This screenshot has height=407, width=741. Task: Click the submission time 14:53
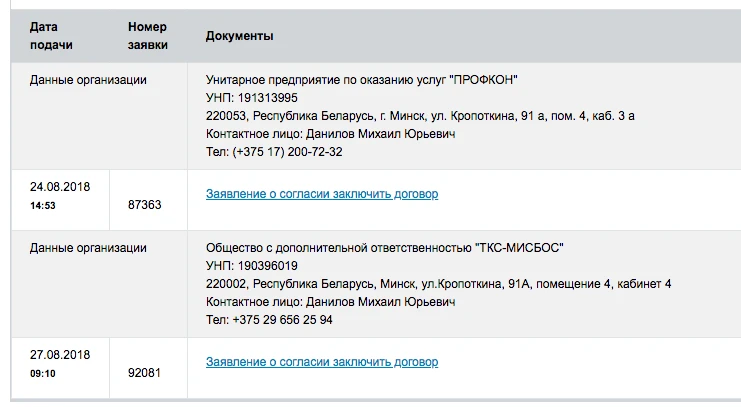point(42,206)
